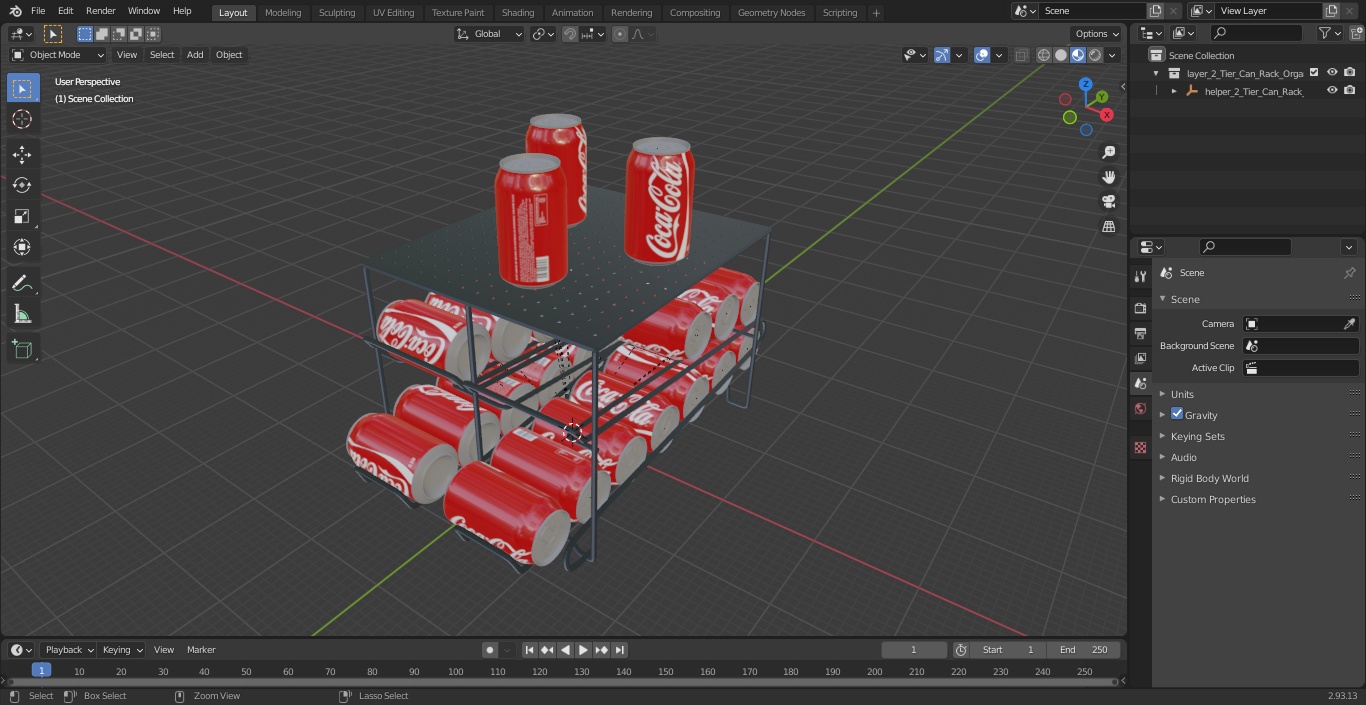The height and width of the screenshot is (705, 1366).
Task: Open the timeline Playback dropdown
Action: [69, 650]
